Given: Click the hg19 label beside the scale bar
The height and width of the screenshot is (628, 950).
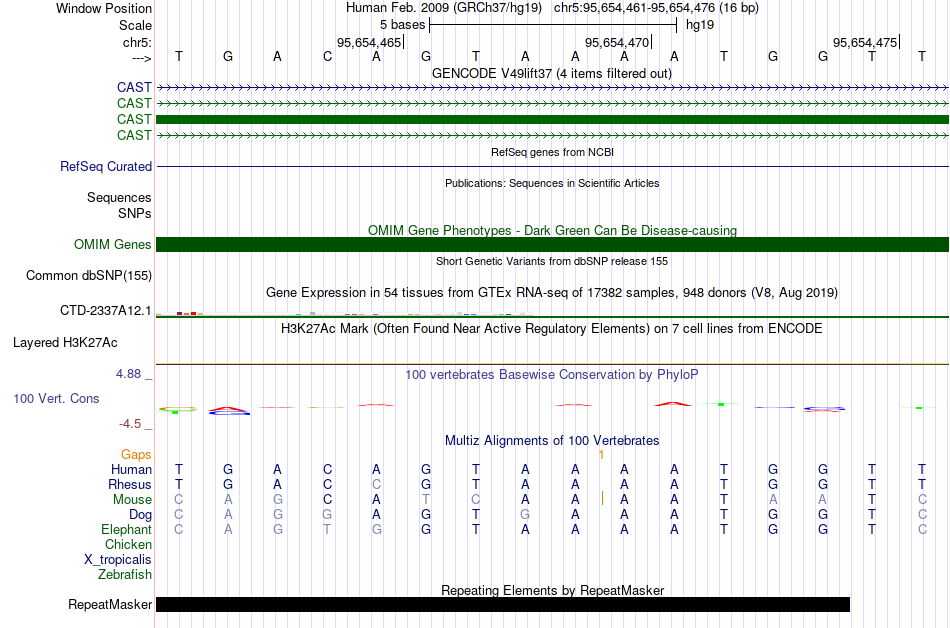Looking at the screenshot, I should (x=700, y=25).
